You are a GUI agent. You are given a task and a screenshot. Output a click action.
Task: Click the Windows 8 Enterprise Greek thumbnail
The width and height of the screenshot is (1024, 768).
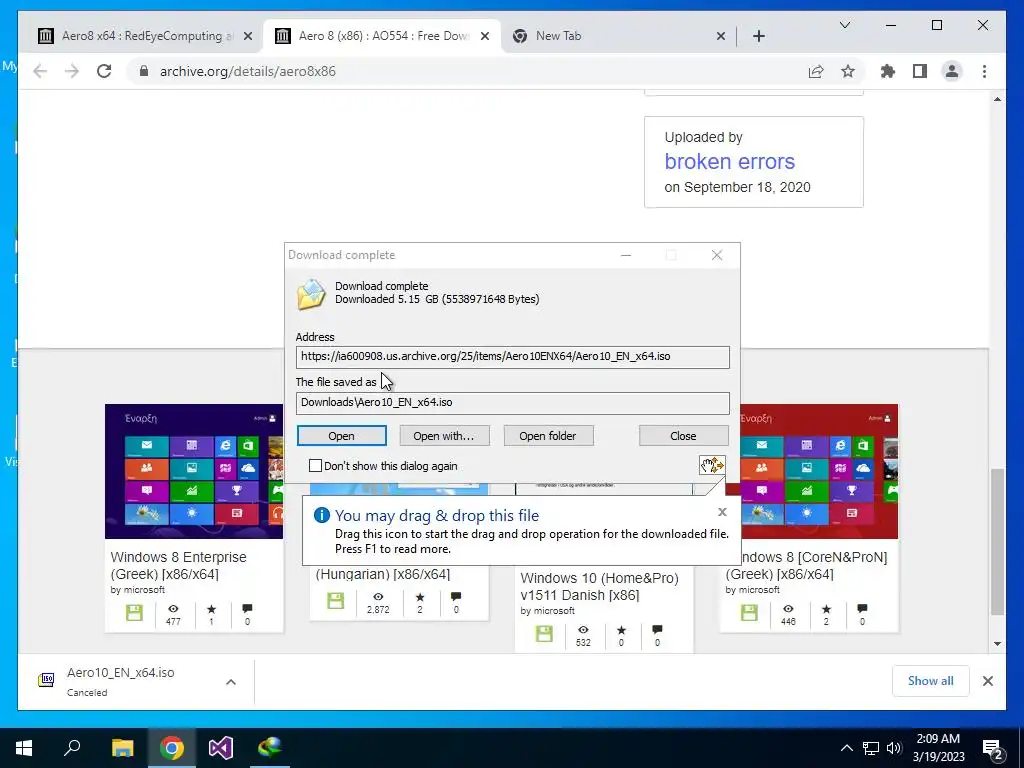194,471
